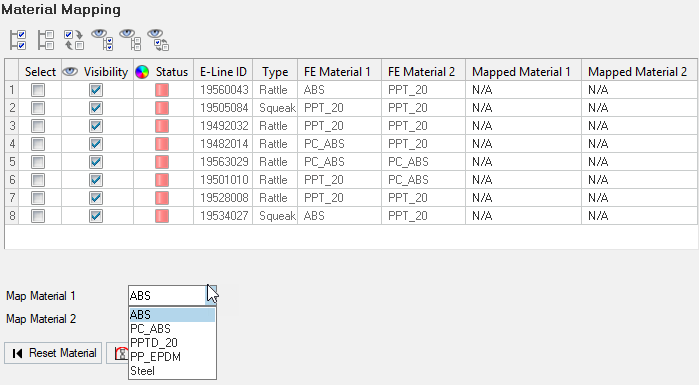Tick Select checkbox for E-Line 19528008
Screen dimensions: 699x385
(x=38, y=198)
